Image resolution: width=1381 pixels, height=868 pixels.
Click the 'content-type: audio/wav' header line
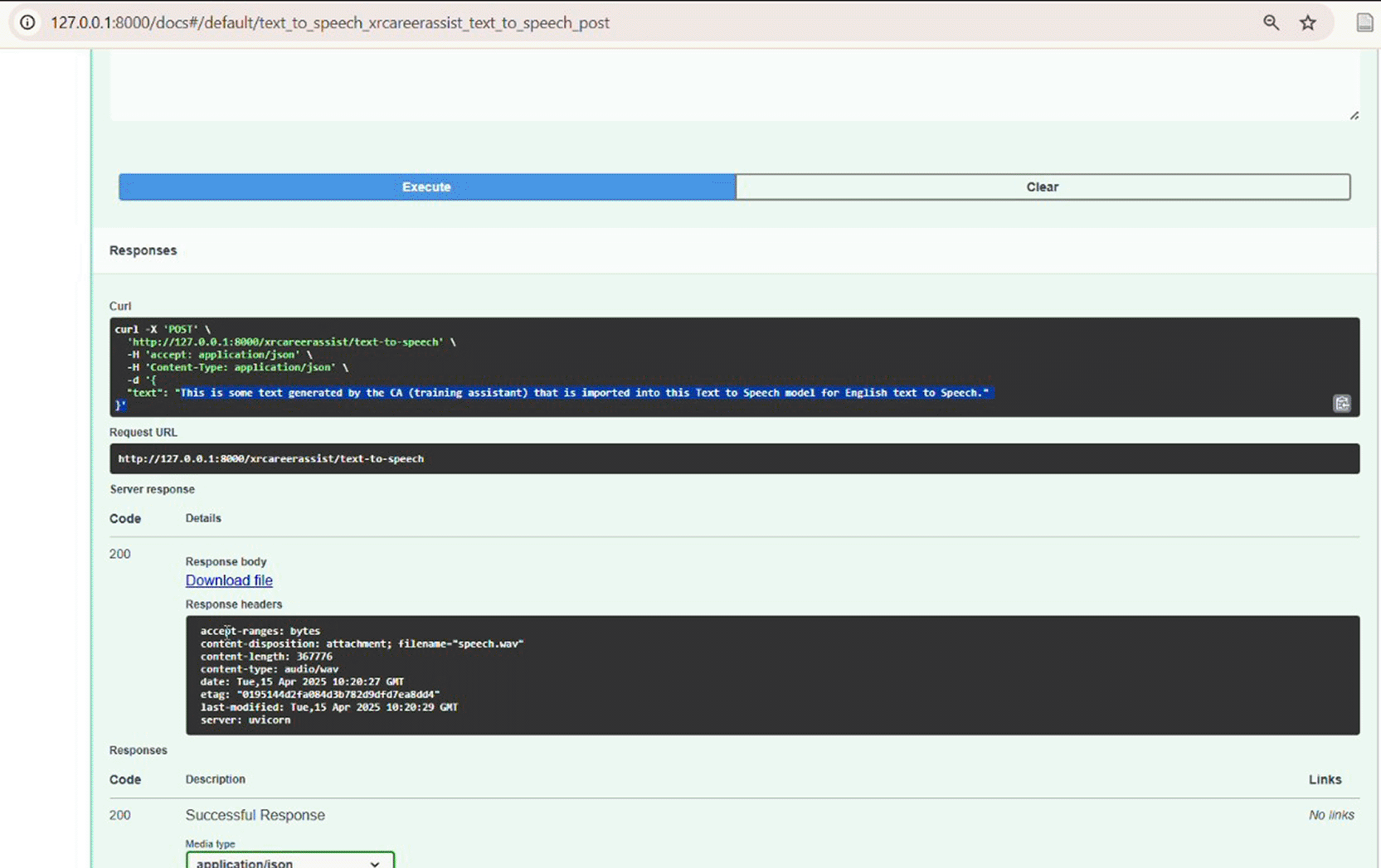[x=270, y=669]
